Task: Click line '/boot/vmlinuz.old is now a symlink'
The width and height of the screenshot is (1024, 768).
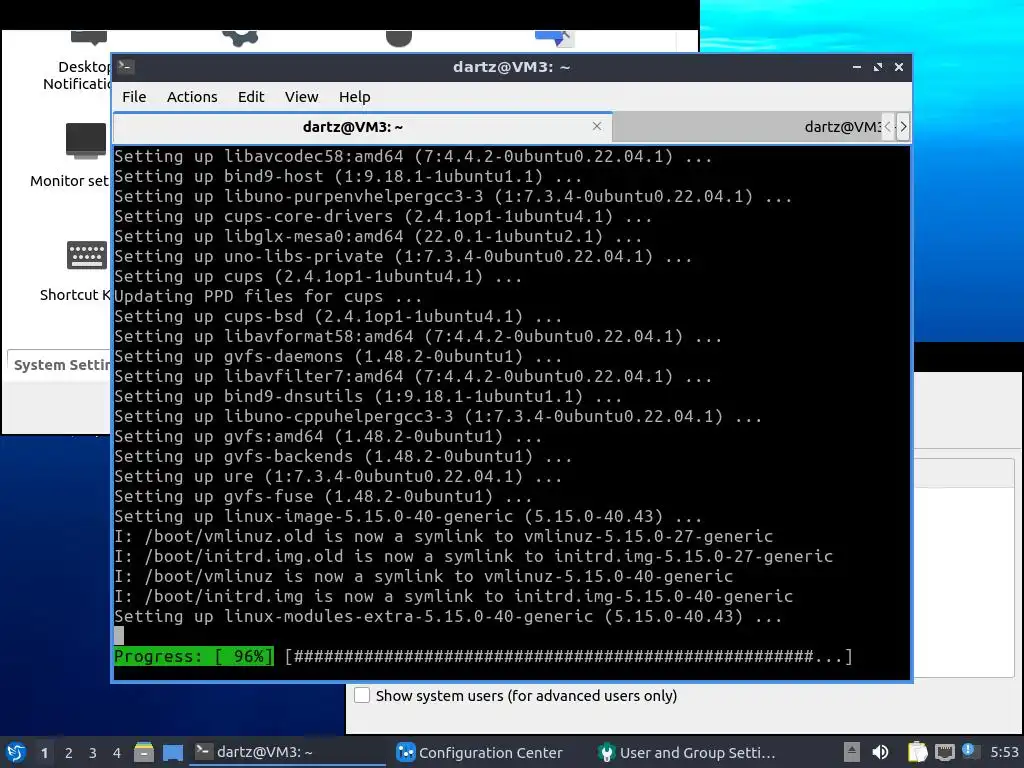Action: pos(443,537)
